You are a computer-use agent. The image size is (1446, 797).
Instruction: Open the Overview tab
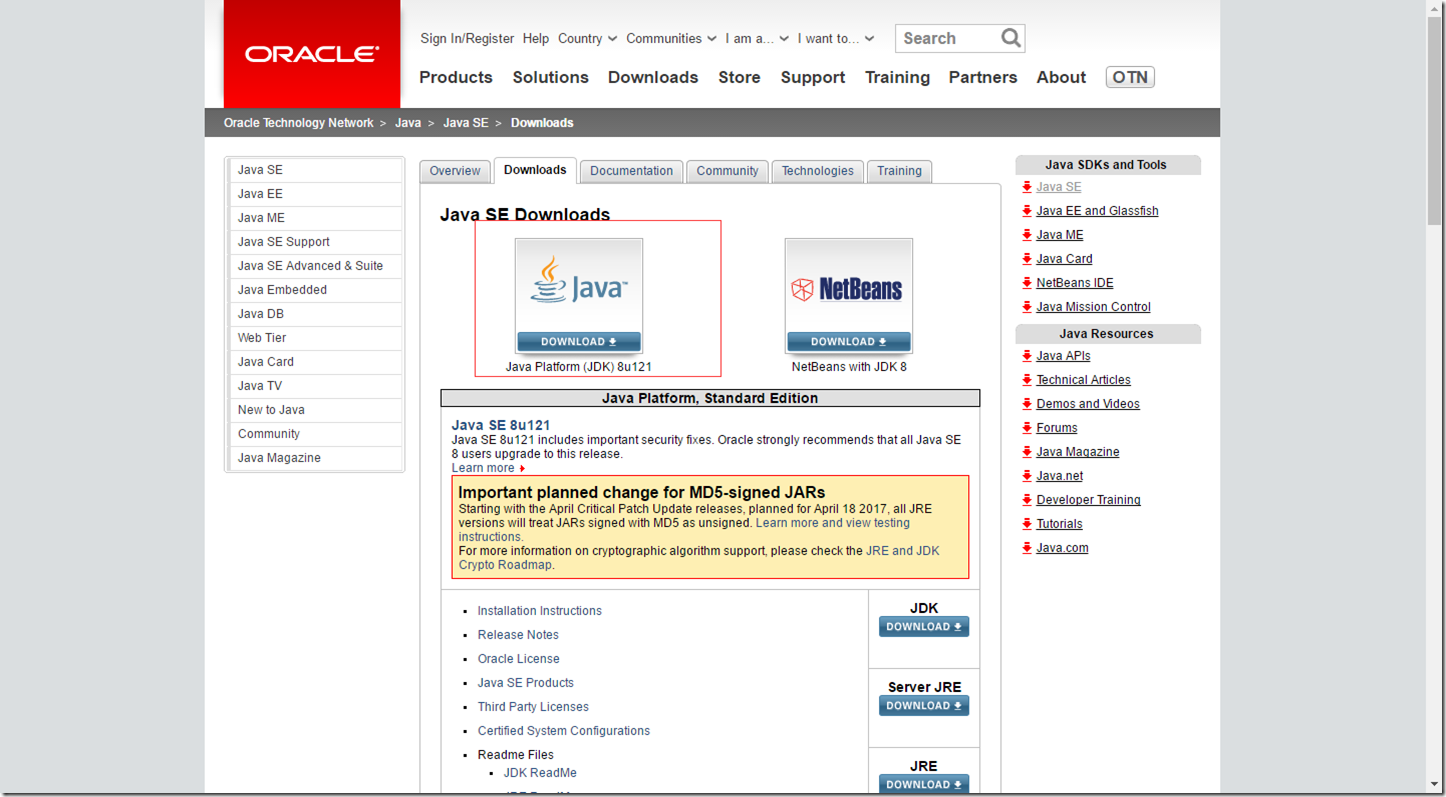pyautogui.click(x=455, y=171)
